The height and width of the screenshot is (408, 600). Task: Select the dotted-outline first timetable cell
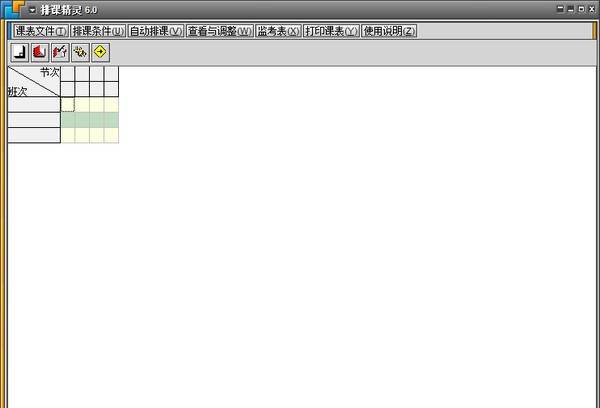(68, 104)
